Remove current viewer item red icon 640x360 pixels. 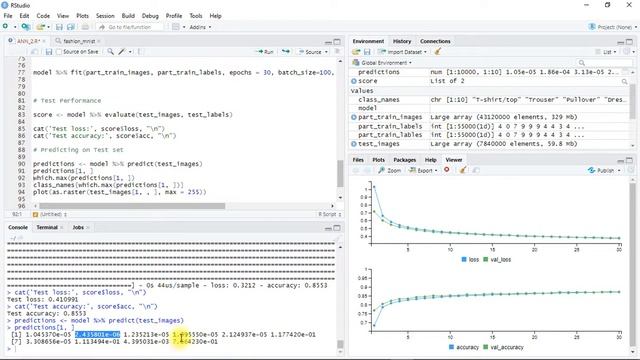447,170
